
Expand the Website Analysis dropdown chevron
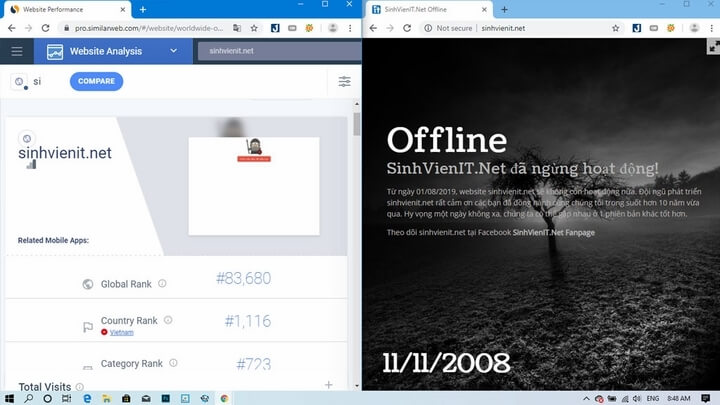pos(173,51)
